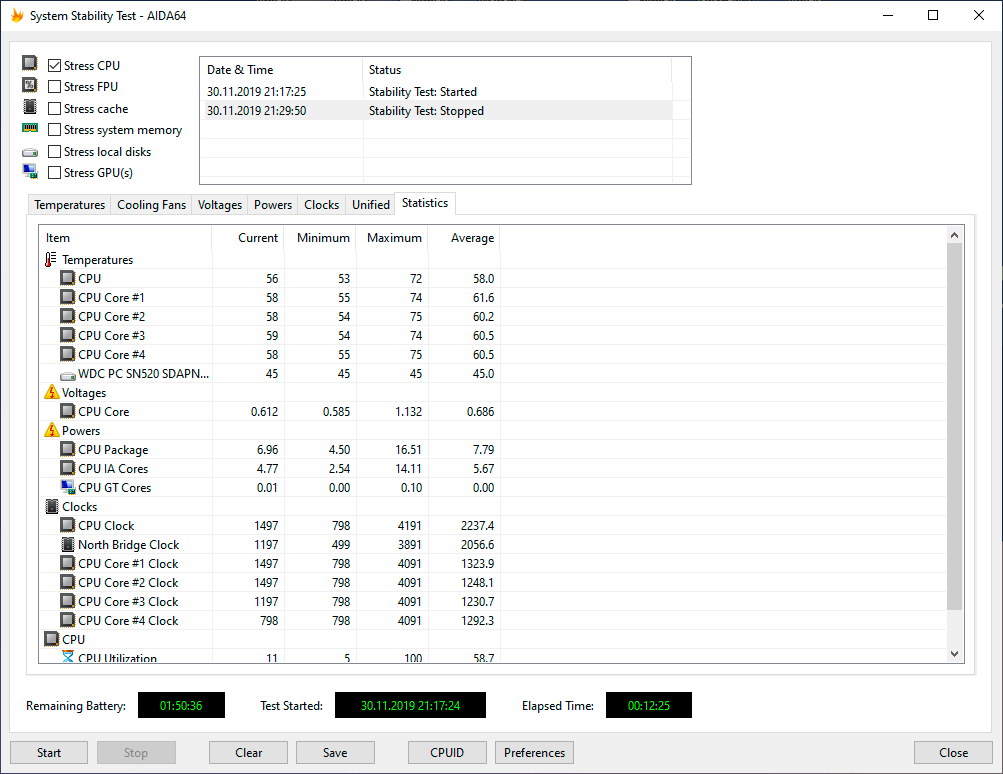1003x774 pixels.
Task: Select the CPU Core #3 Clock row label
Action: point(128,601)
